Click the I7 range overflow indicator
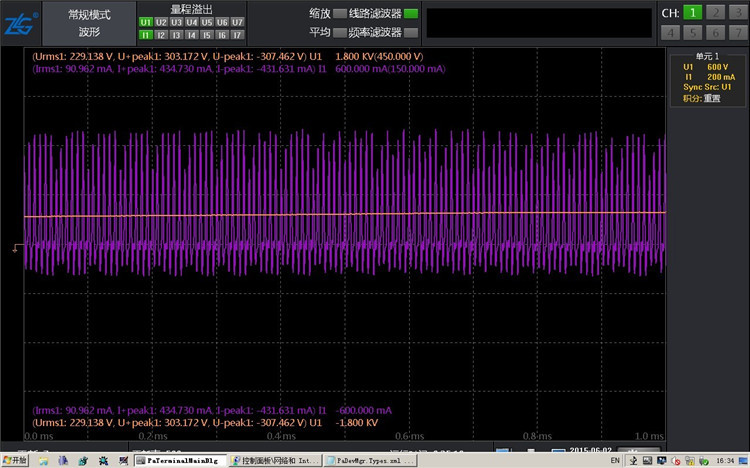The width and height of the screenshot is (750, 468). point(237,34)
